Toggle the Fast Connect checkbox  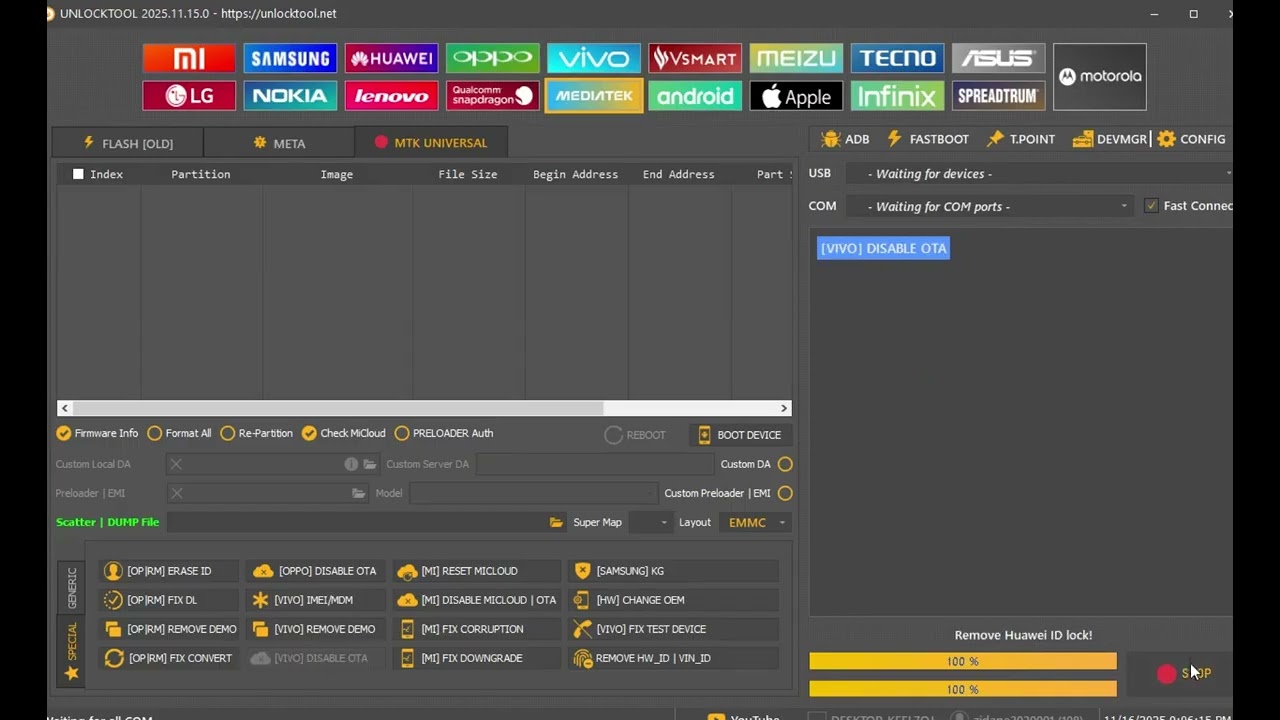1151,206
